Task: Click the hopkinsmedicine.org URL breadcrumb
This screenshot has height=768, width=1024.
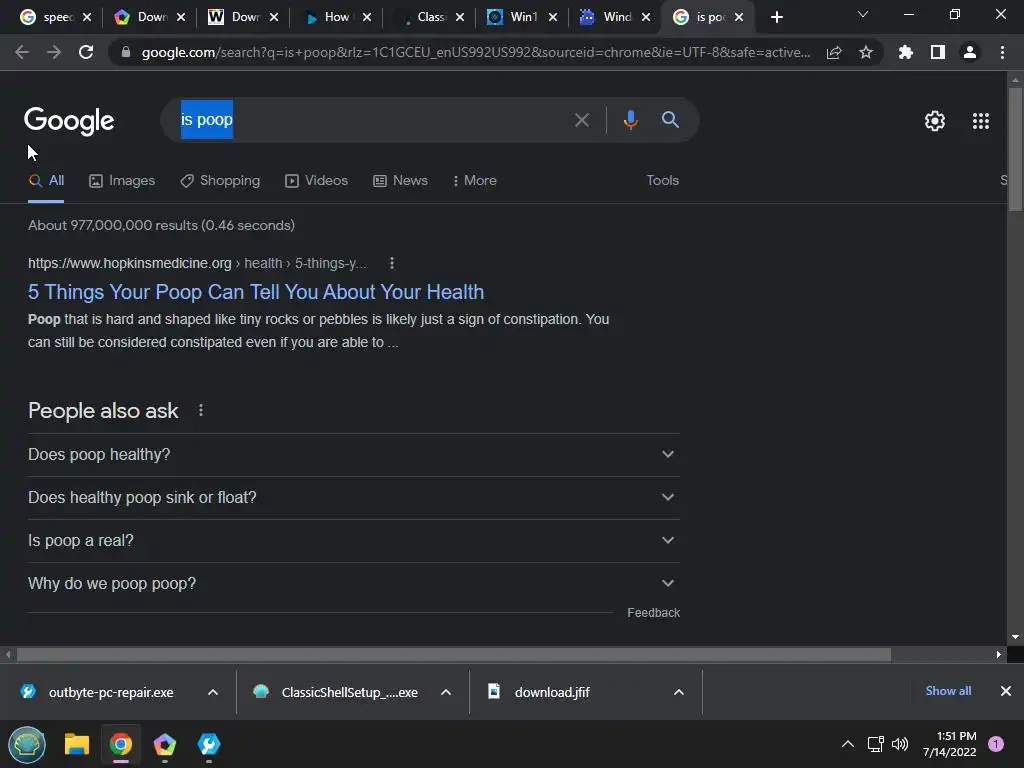Action: tap(197, 263)
